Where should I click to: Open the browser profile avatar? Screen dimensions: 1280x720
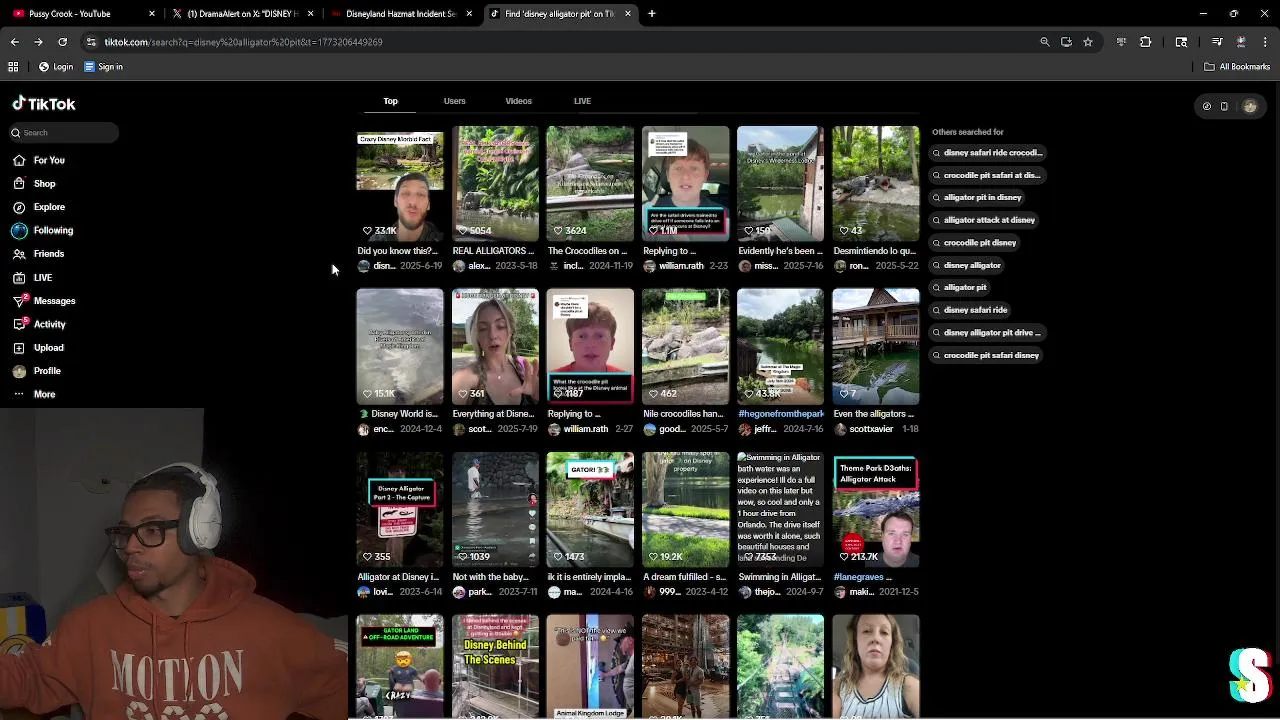(1241, 42)
